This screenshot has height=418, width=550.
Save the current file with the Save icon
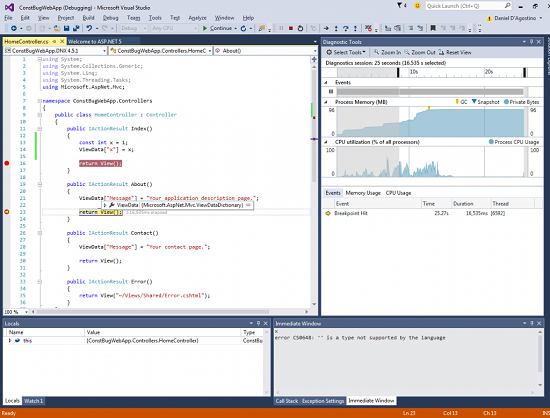(66, 28)
